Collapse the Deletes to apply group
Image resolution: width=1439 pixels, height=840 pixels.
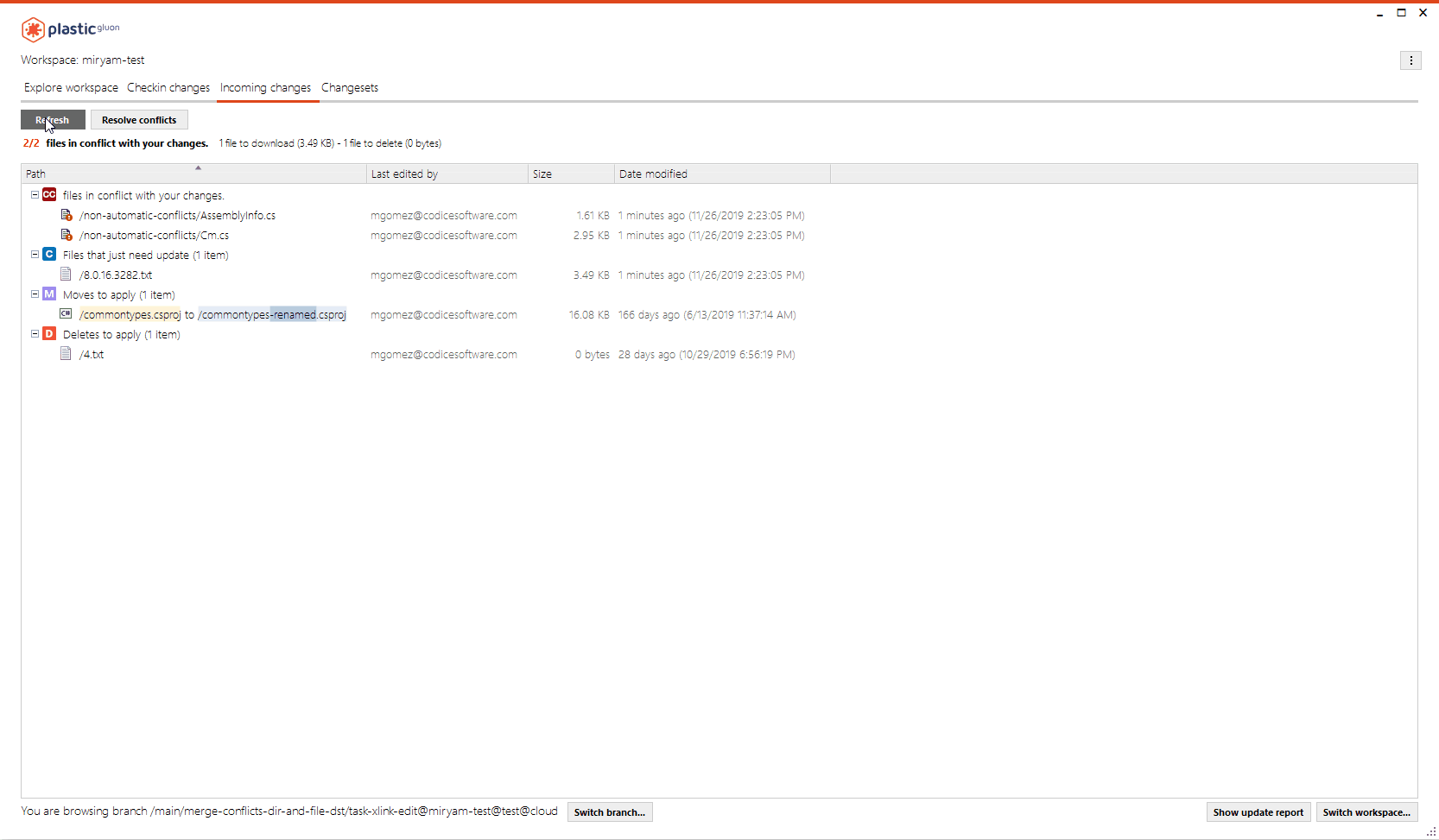(x=35, y=333)
